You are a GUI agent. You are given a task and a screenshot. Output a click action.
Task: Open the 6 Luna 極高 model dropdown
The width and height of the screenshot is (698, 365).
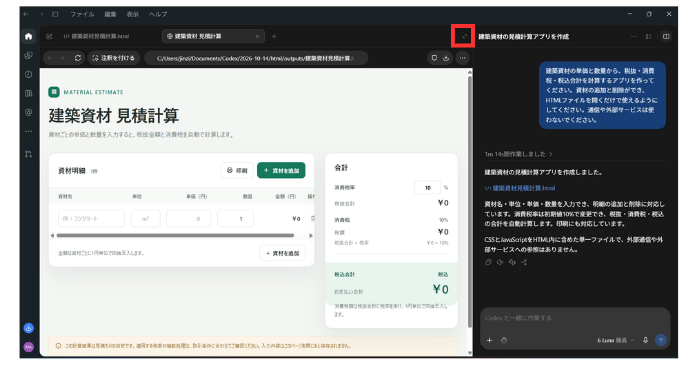(x=616, y=341)
